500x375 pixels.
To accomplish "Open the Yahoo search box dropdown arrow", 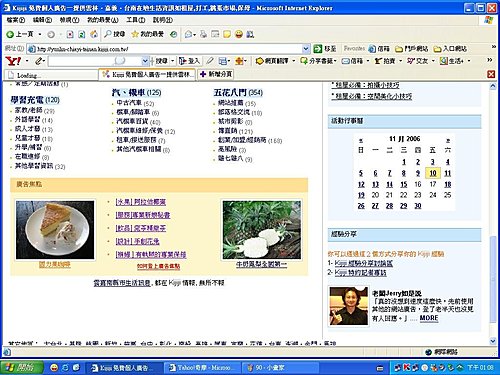I will (145, 61).
